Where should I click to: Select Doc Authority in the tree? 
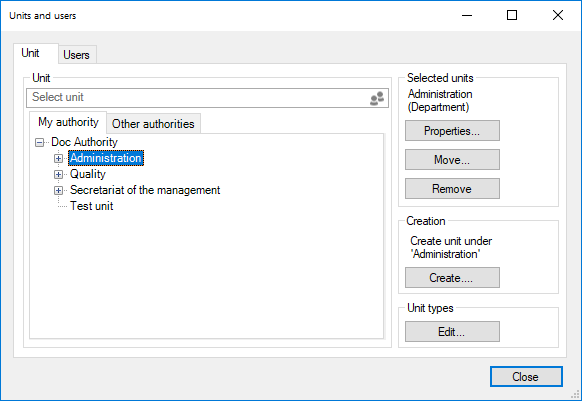point(84,142)
